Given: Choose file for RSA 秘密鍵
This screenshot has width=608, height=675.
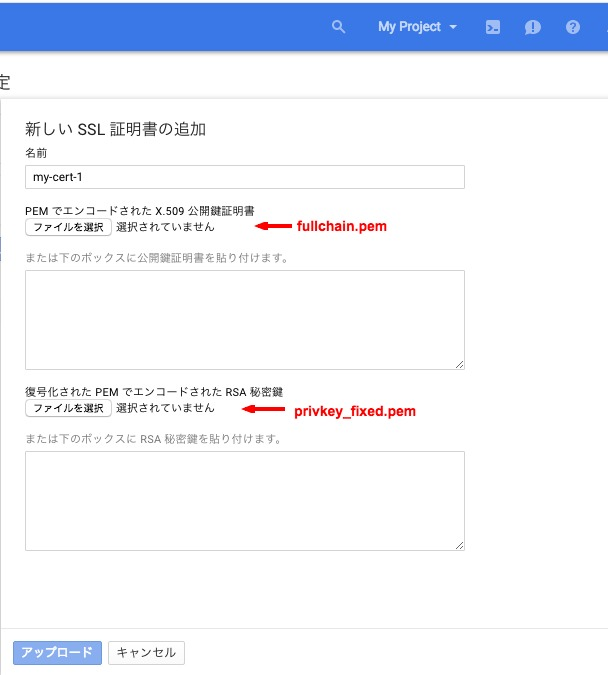Looking at the screenshot, I should coord(68,408).
